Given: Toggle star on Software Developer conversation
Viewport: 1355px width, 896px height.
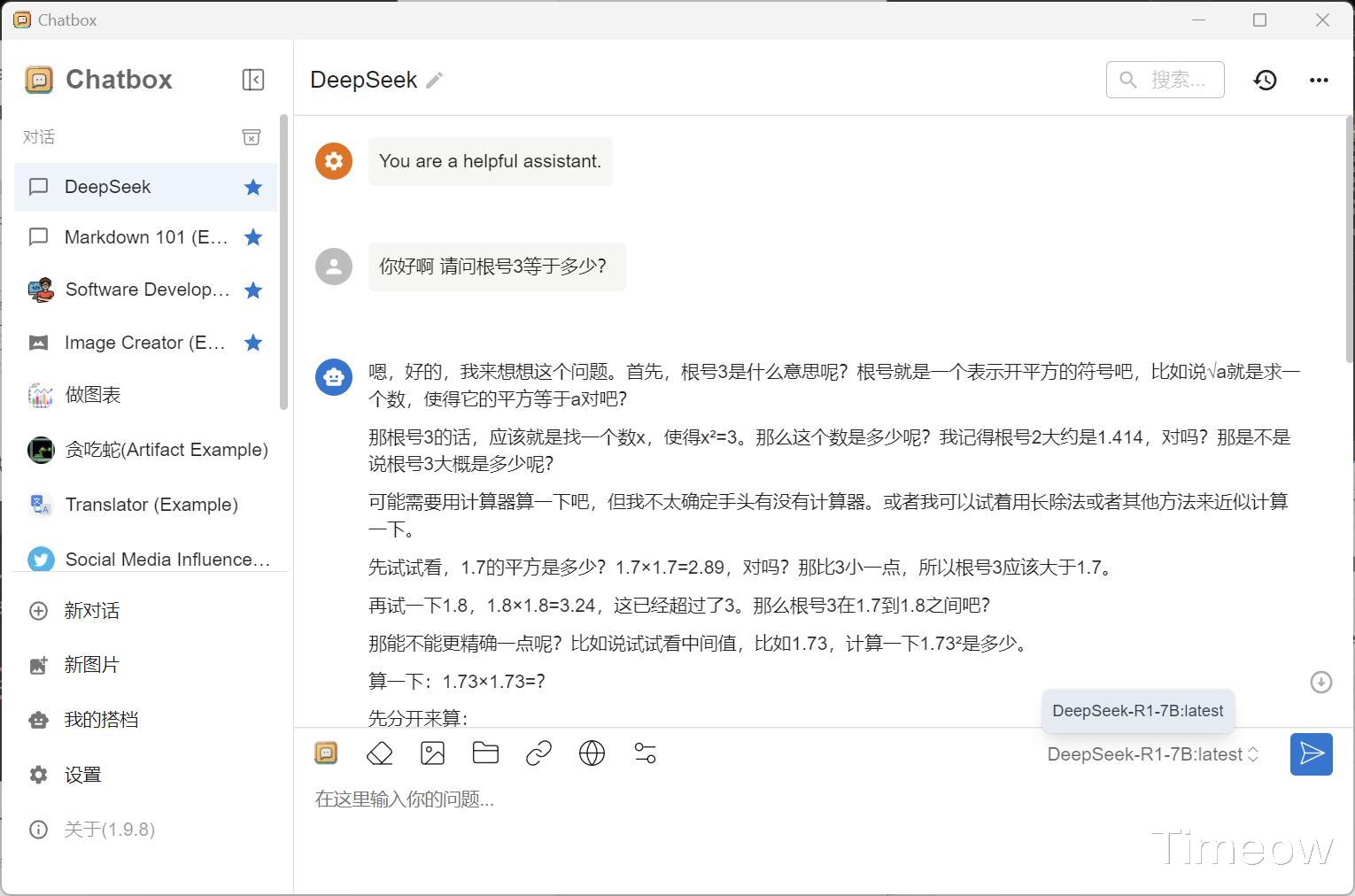Looking at the screenshot, I should click(253, 290).
